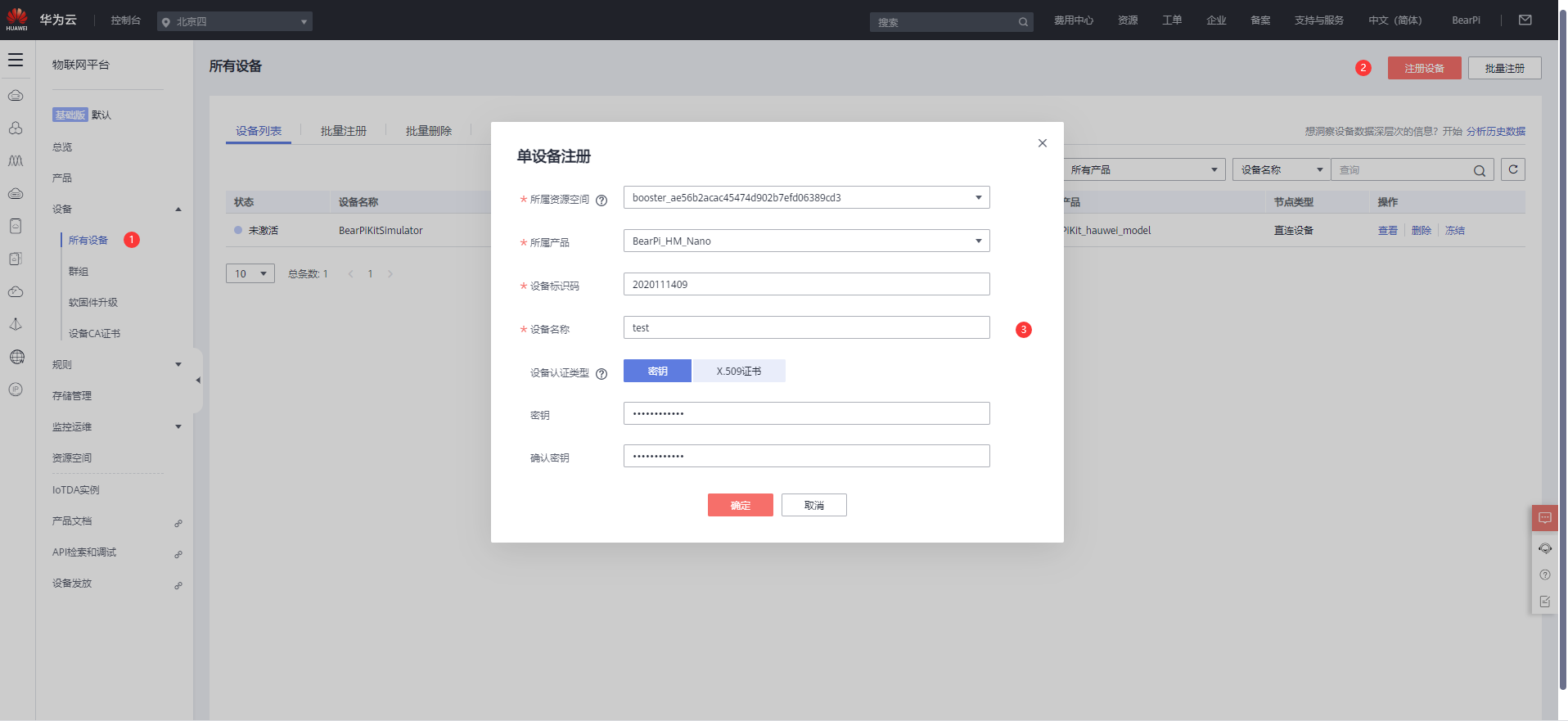Switch to the 批量注册 tab
This screenshot has width=1568, height=721.
tap(344, 131)
